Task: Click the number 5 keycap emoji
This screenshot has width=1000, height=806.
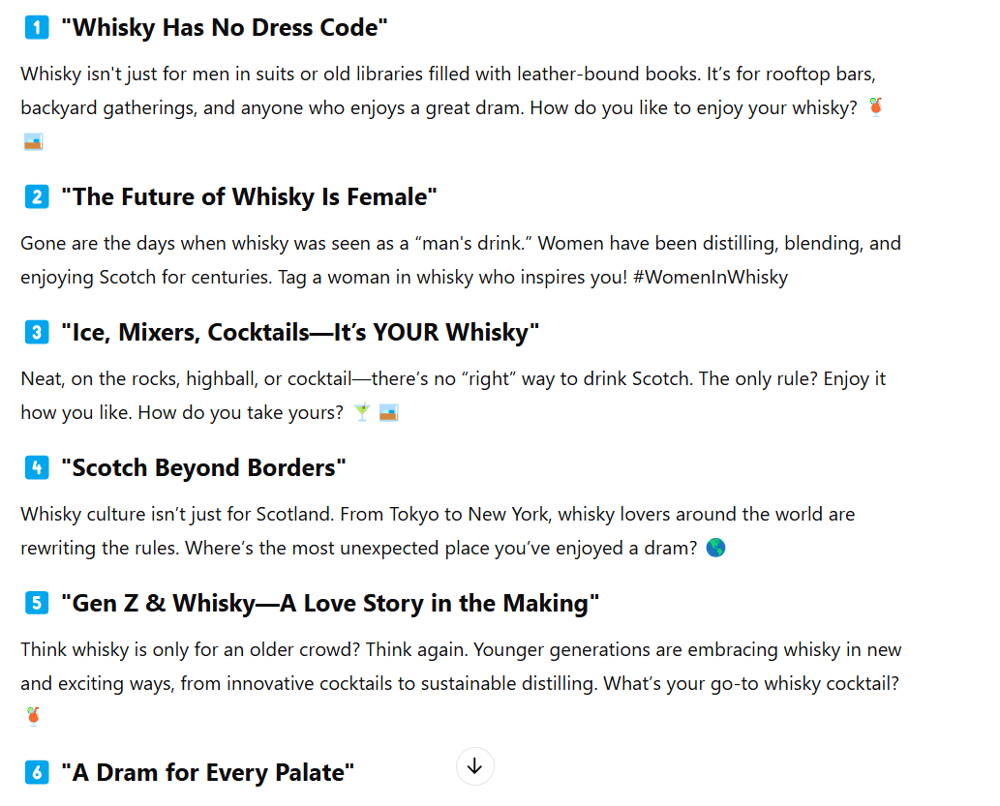Action: point(36,603)
